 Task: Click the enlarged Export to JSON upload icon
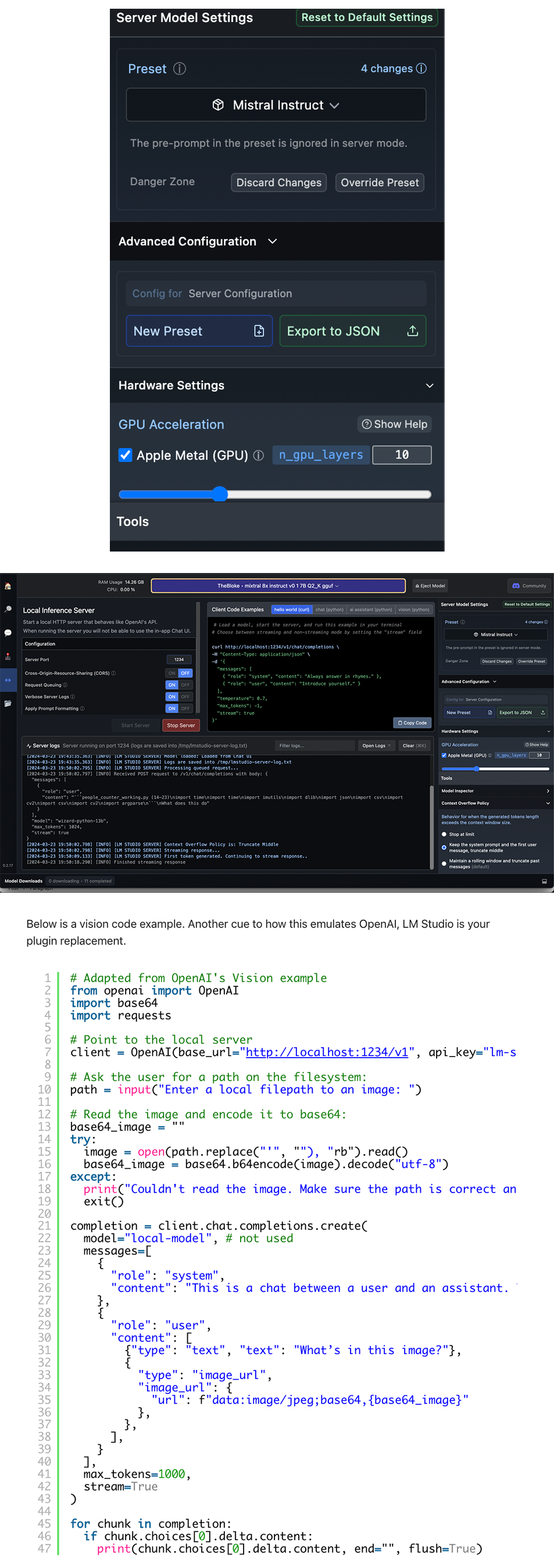tap(412, 331)
